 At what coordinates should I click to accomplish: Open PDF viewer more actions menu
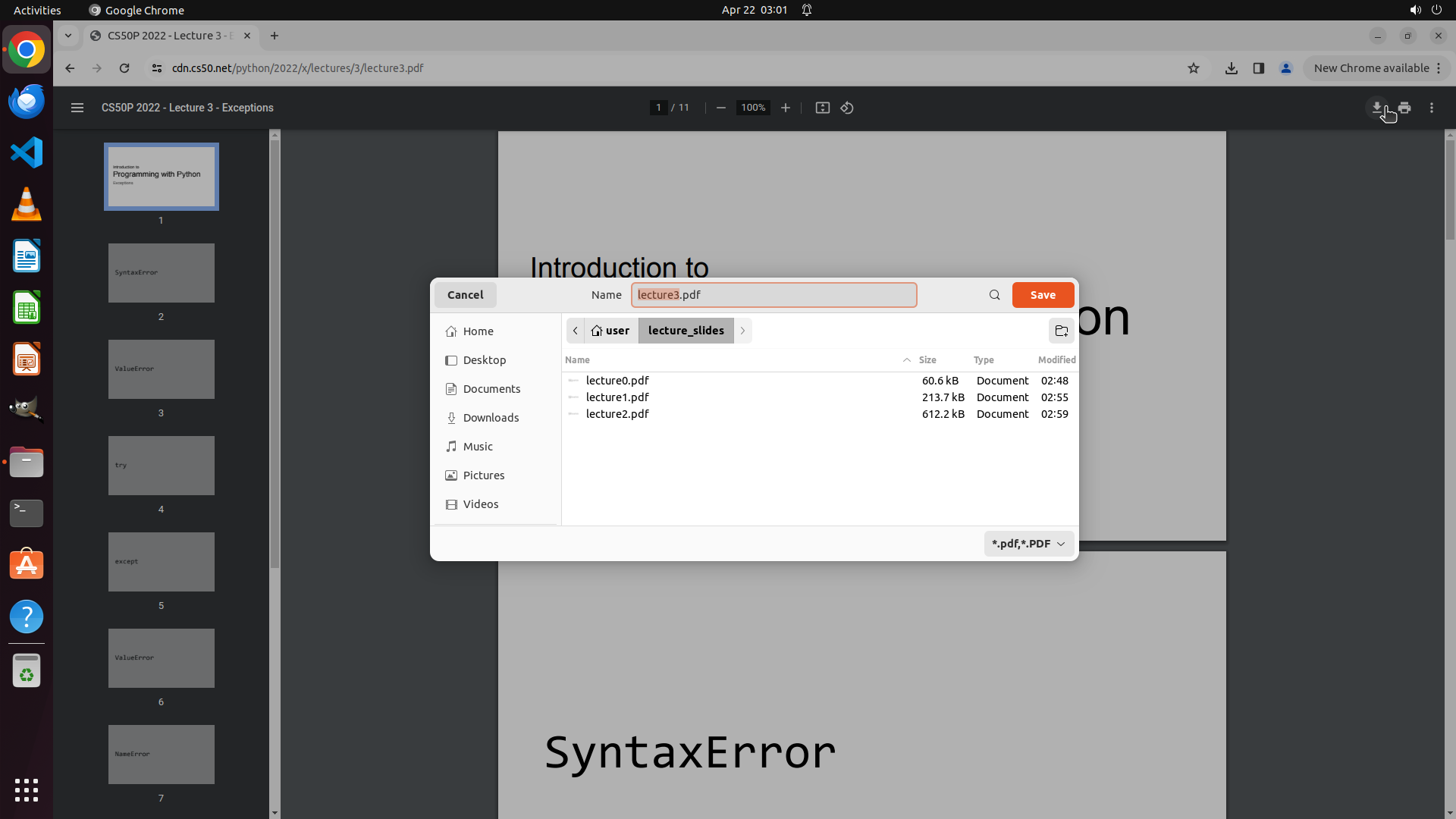pyautogui.click(x=1432, y=108)
